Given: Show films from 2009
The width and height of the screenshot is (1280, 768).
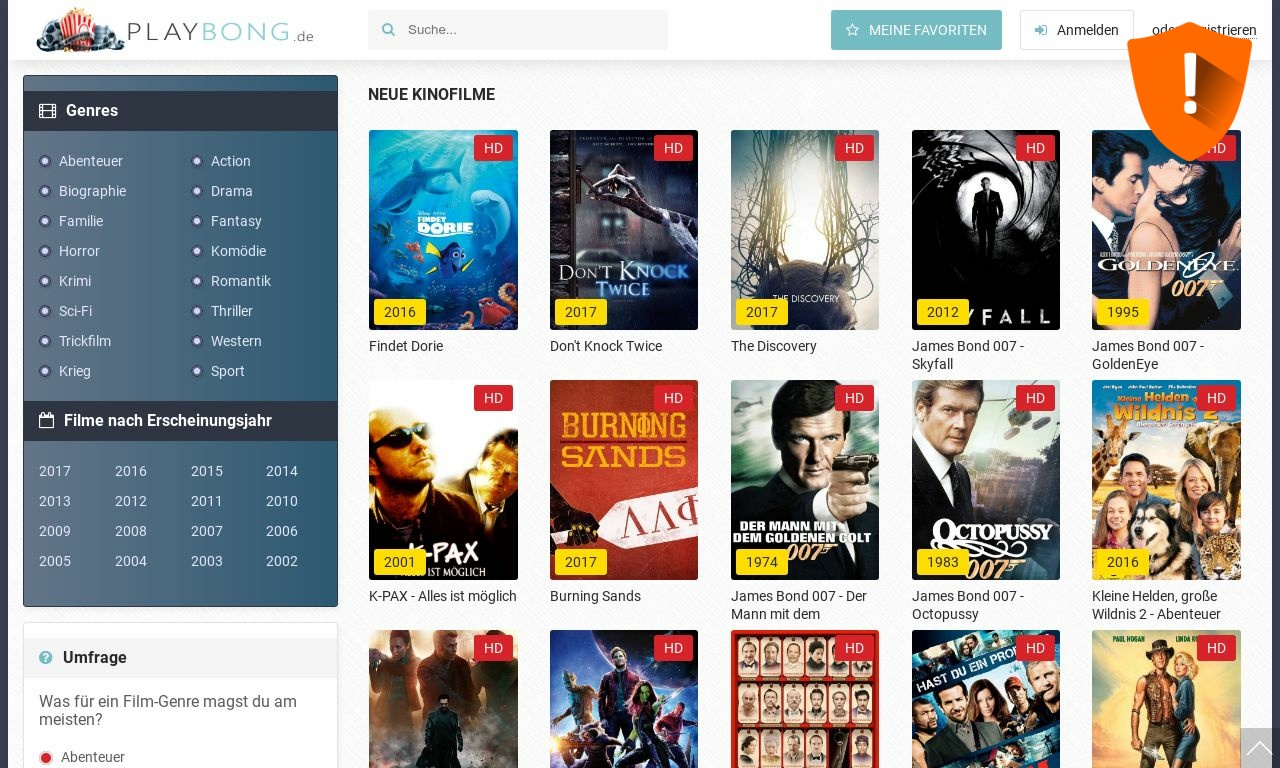Looking at the screenshot, I should (55, 531).
